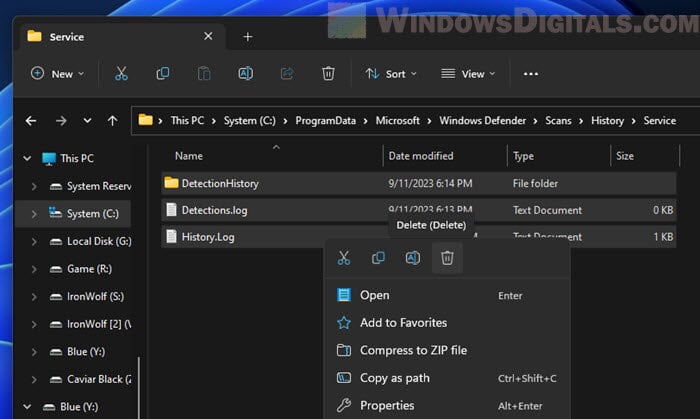Image resolution: width=700 pixels, height=419 pixels.
Task: Select the DetectionHistory folder
Action: [x=419, y=183]
